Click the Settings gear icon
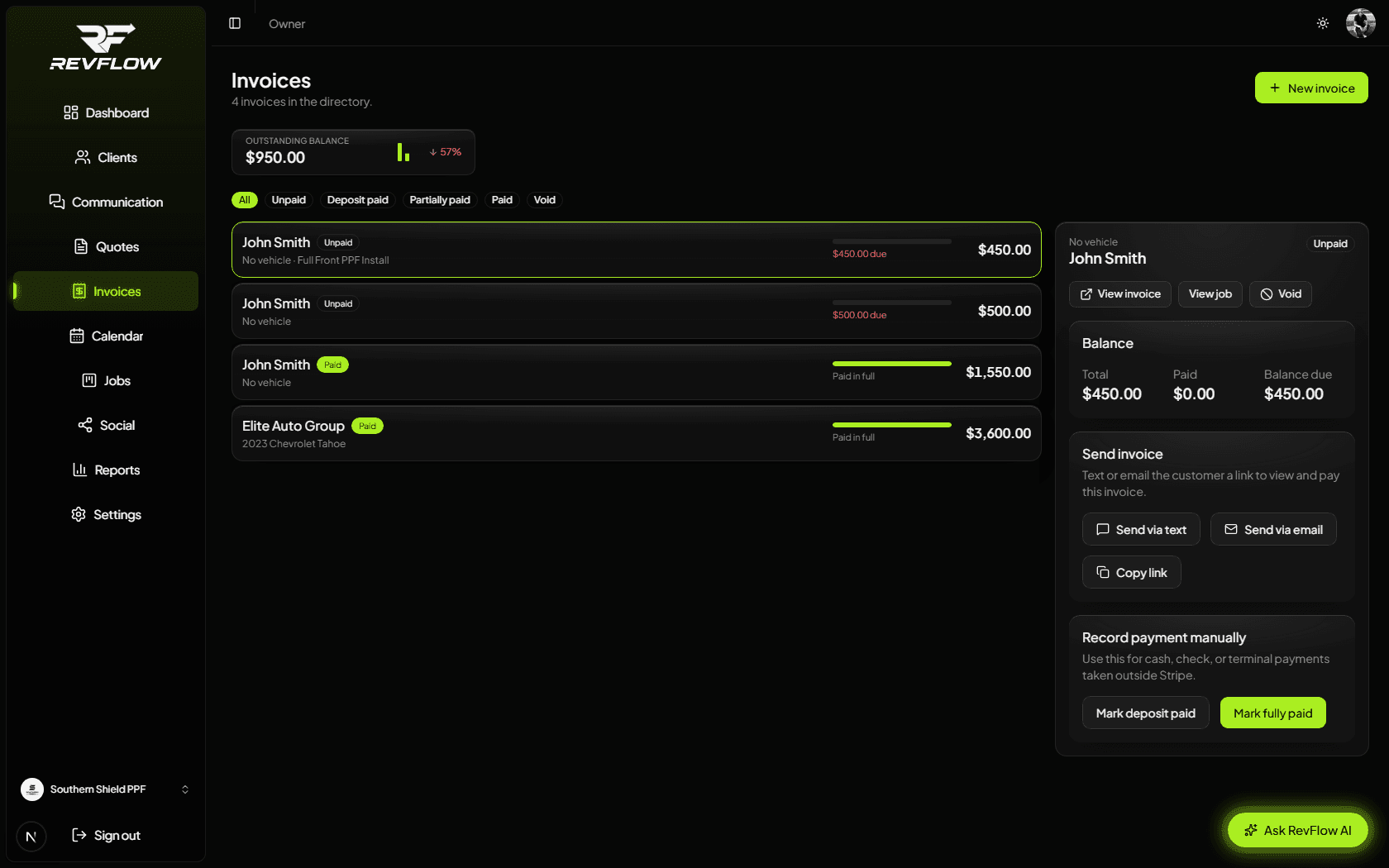 [x=79, y=514]
